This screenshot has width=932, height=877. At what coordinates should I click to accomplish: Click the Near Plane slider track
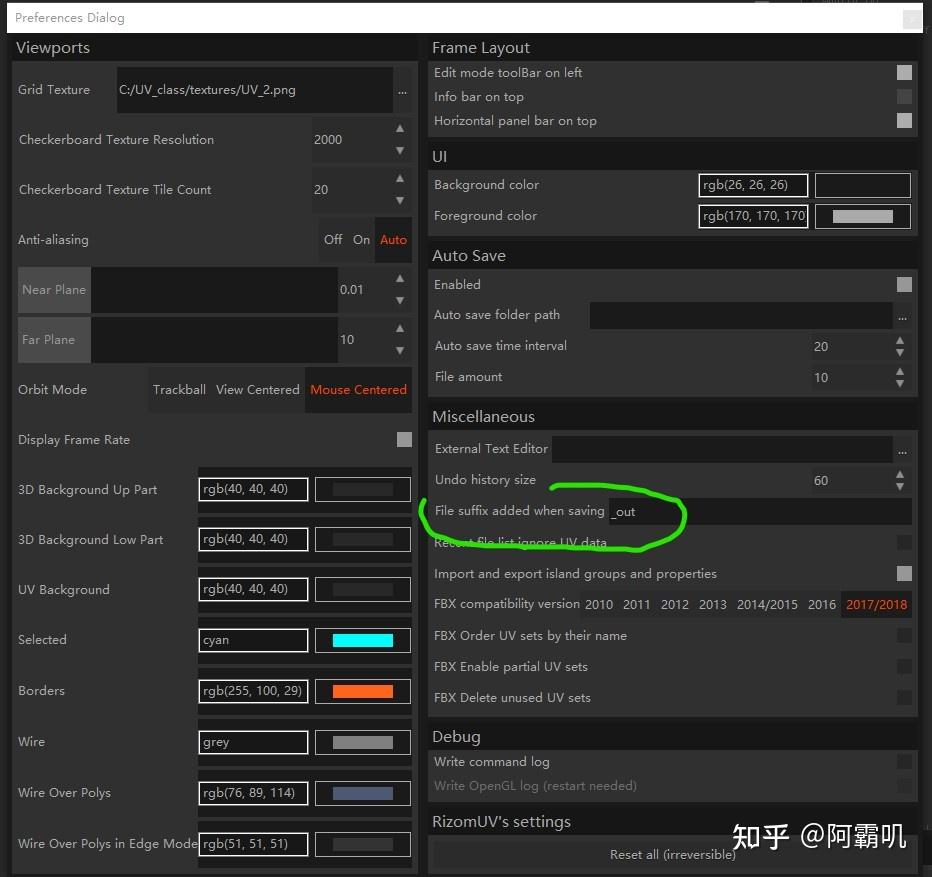point(214,290)
